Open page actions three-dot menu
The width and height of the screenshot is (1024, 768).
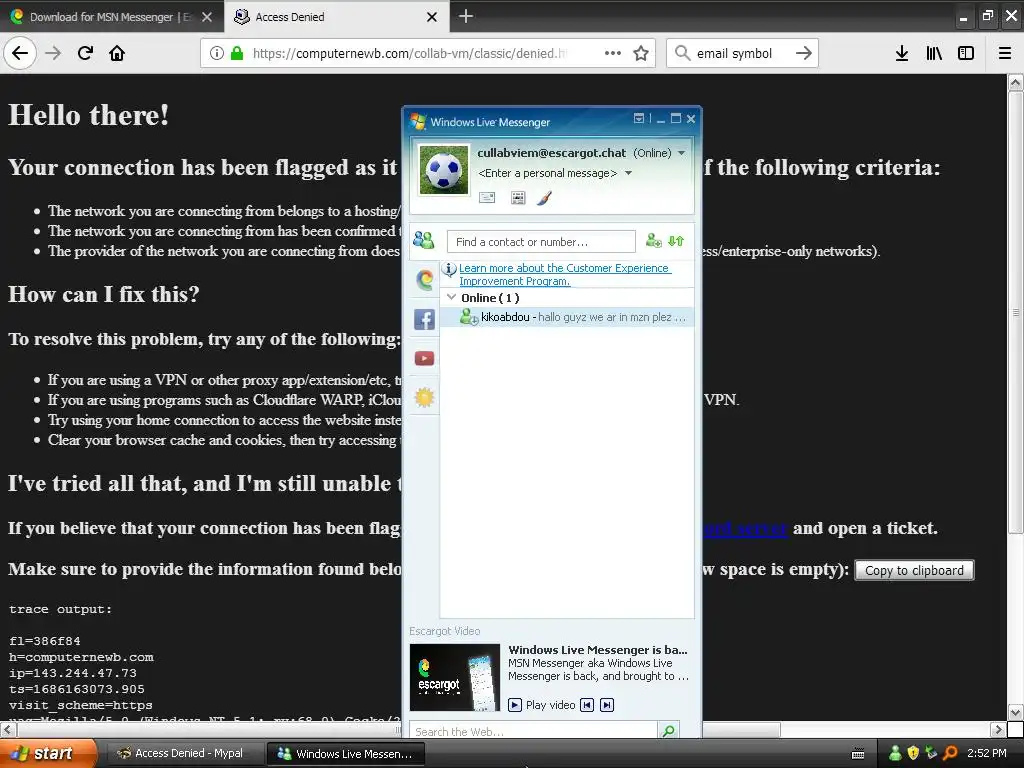(x=613, y=53)
